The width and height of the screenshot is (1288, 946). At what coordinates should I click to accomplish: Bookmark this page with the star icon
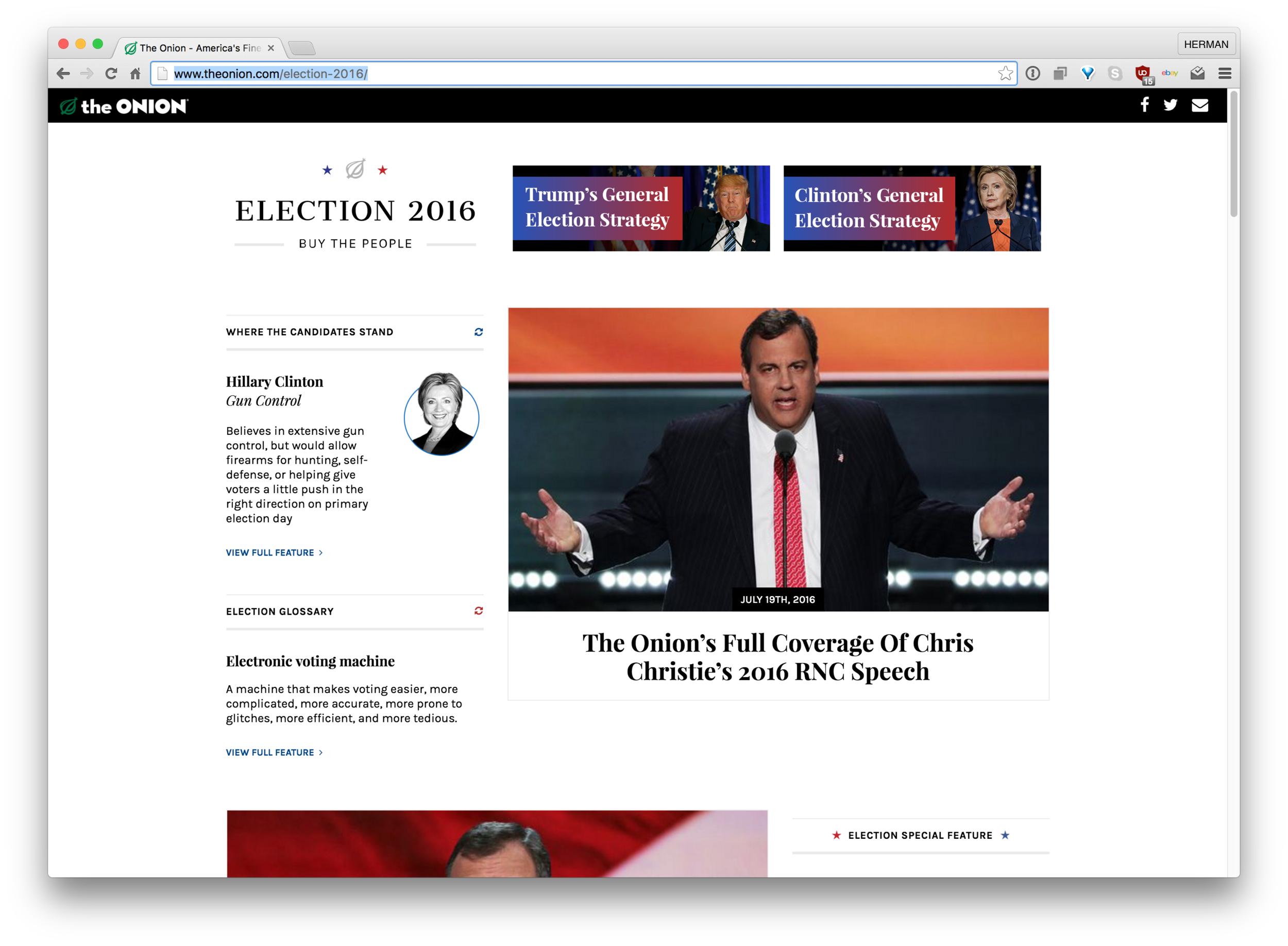1005,73
